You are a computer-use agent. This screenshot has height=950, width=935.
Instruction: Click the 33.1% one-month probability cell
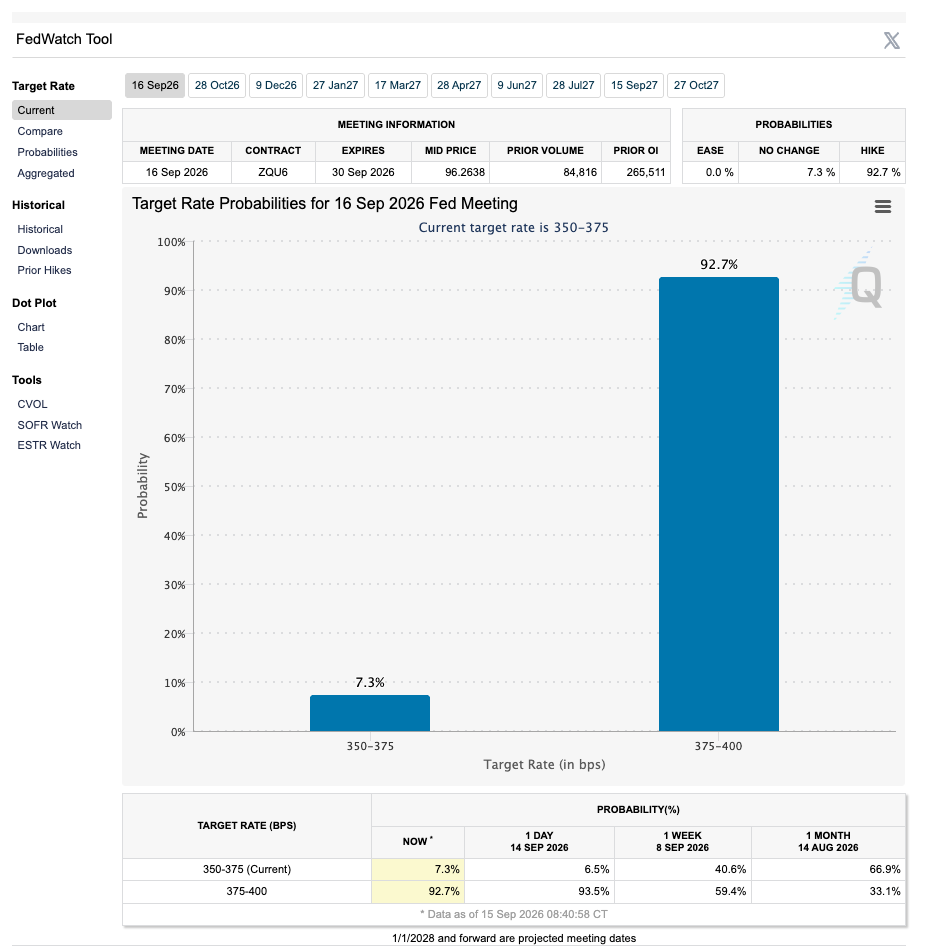828,892
